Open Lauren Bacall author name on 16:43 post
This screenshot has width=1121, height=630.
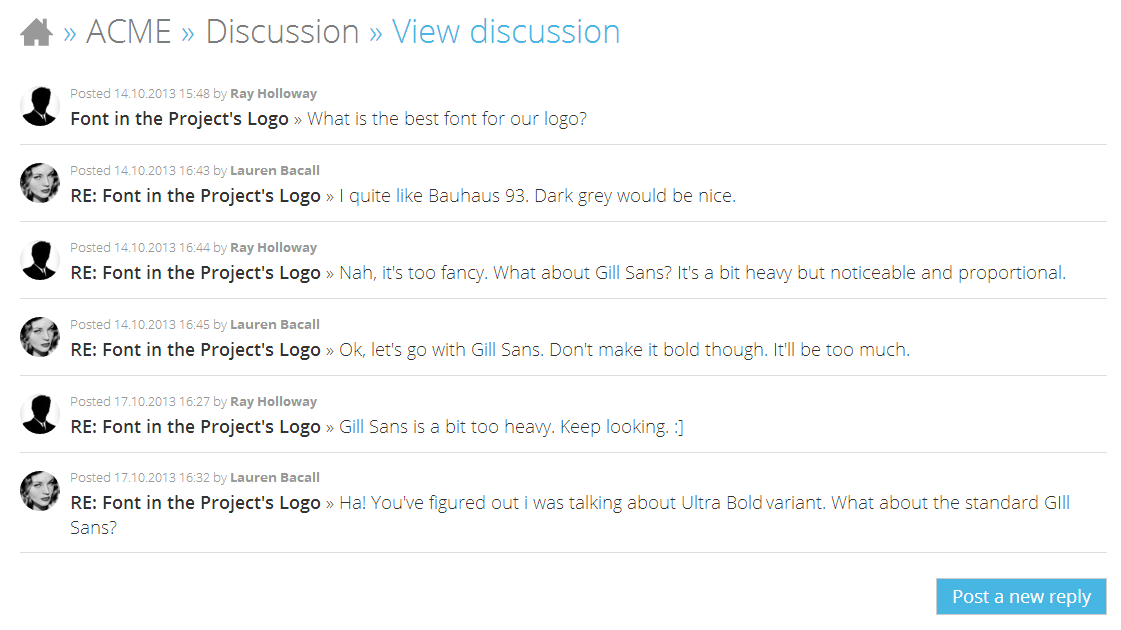[275, 170]
